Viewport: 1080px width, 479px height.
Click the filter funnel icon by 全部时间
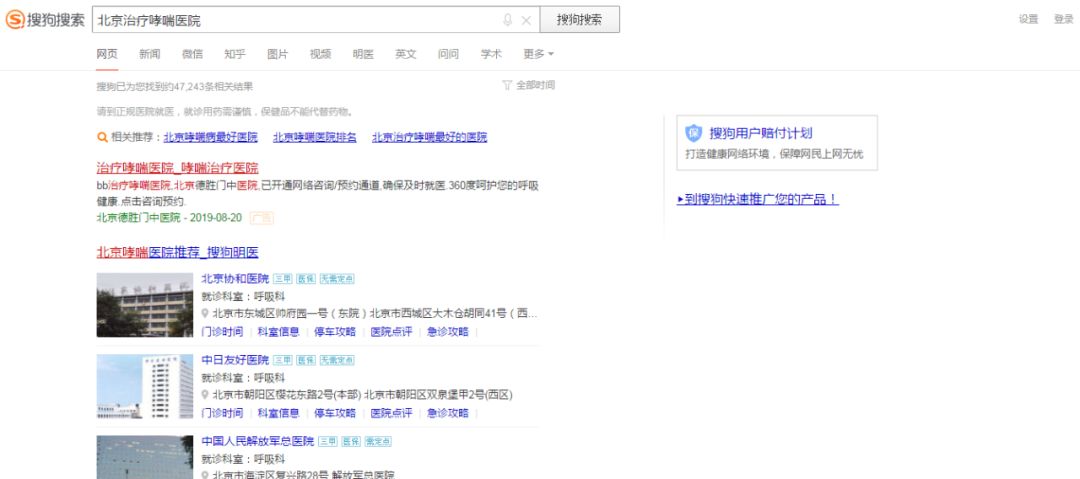(507, 85)
